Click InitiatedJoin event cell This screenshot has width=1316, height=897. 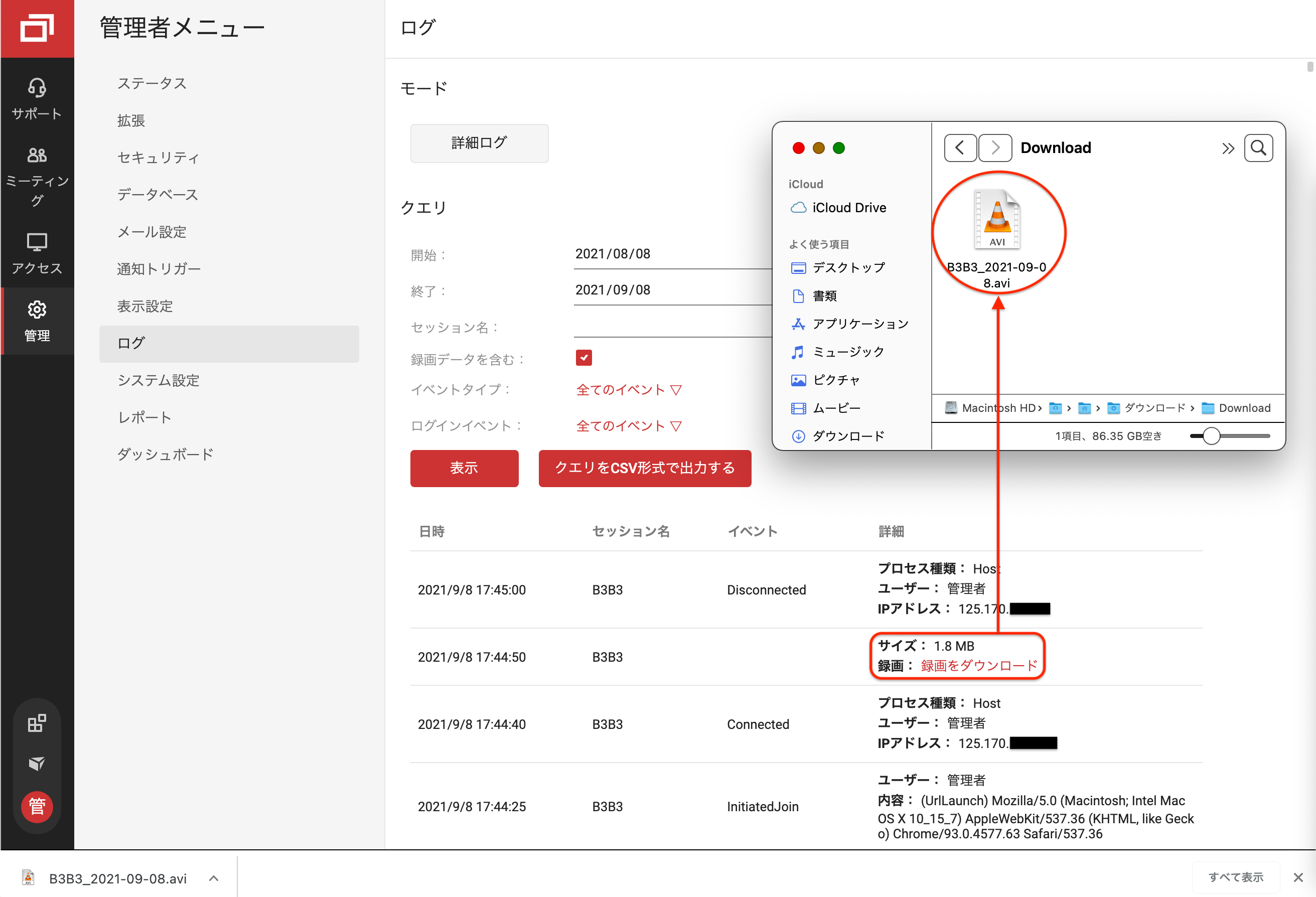click(x=763, y=807)
